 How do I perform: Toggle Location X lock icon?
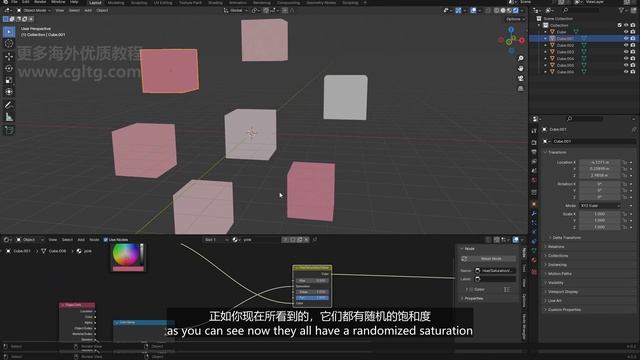point(624,162)
